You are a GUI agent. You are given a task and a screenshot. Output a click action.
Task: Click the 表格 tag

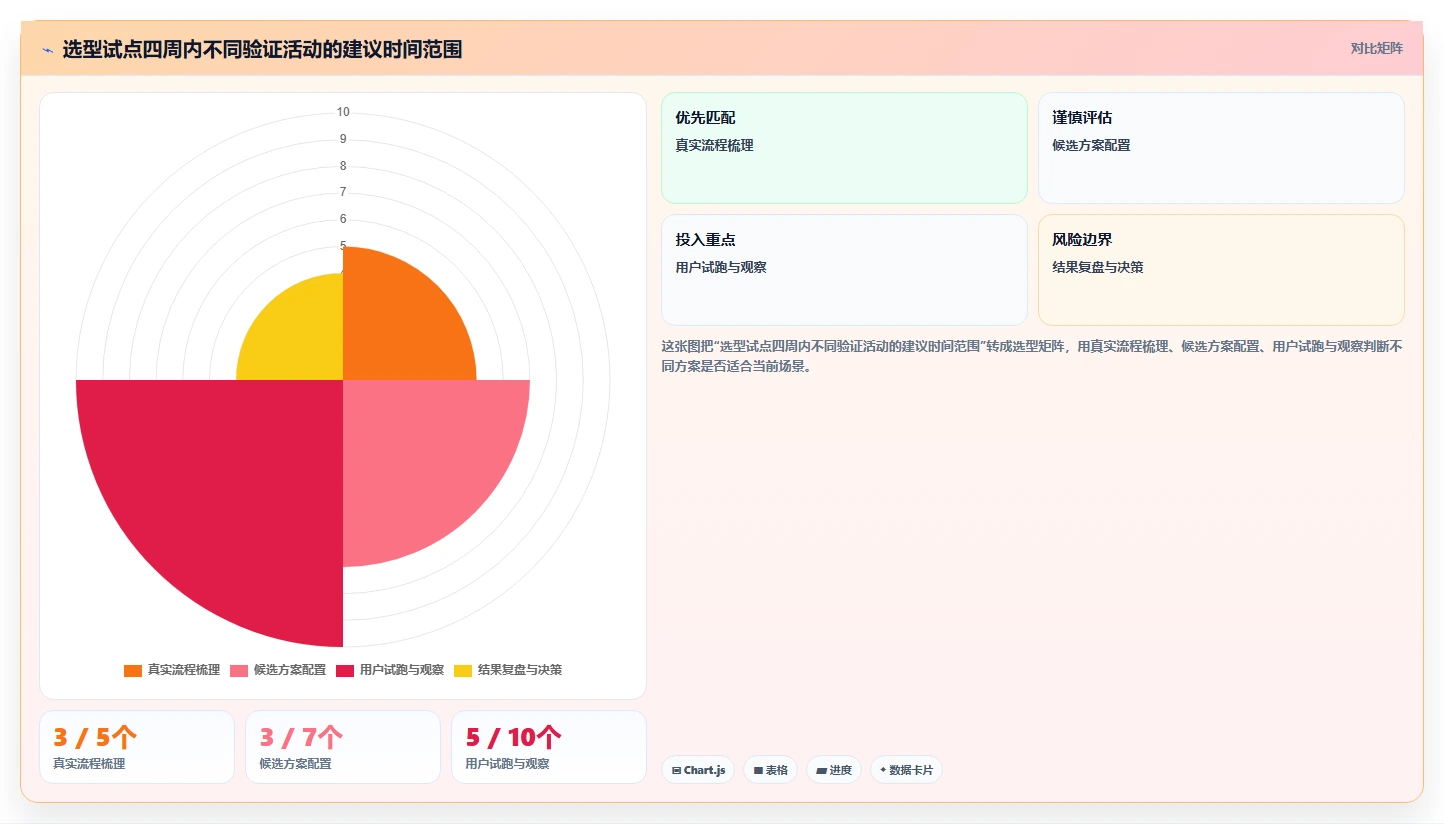[x=770, y=770]
